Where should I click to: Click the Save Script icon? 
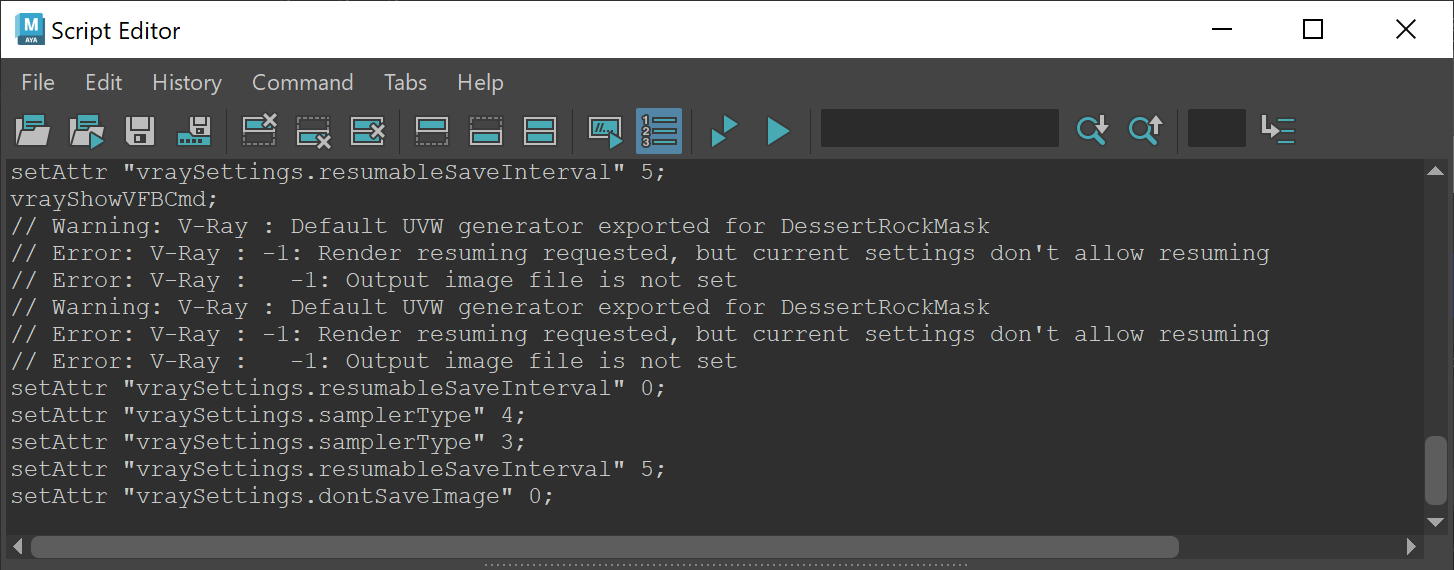point(140,131)
